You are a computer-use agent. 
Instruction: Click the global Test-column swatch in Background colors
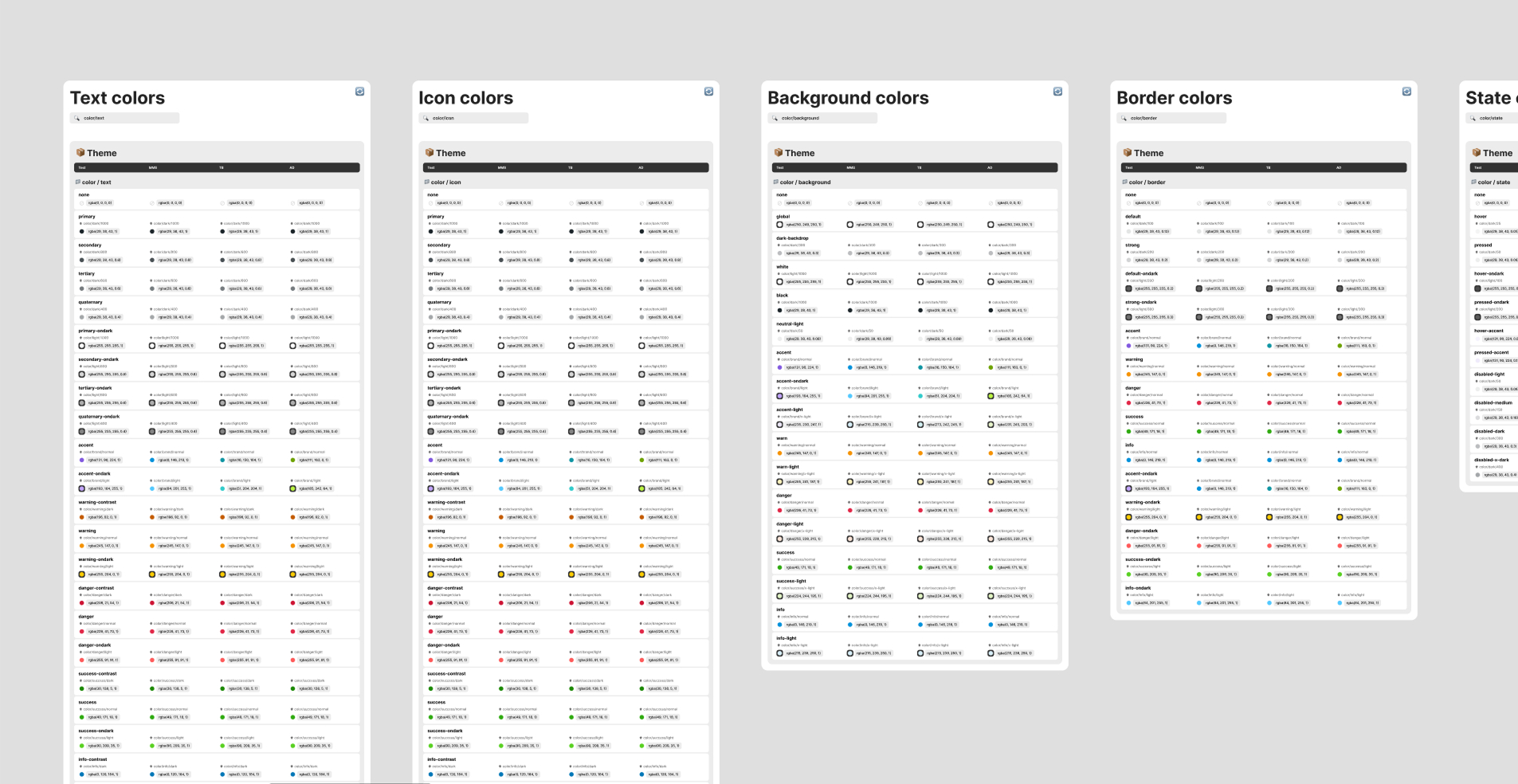[x=780, y=225]
